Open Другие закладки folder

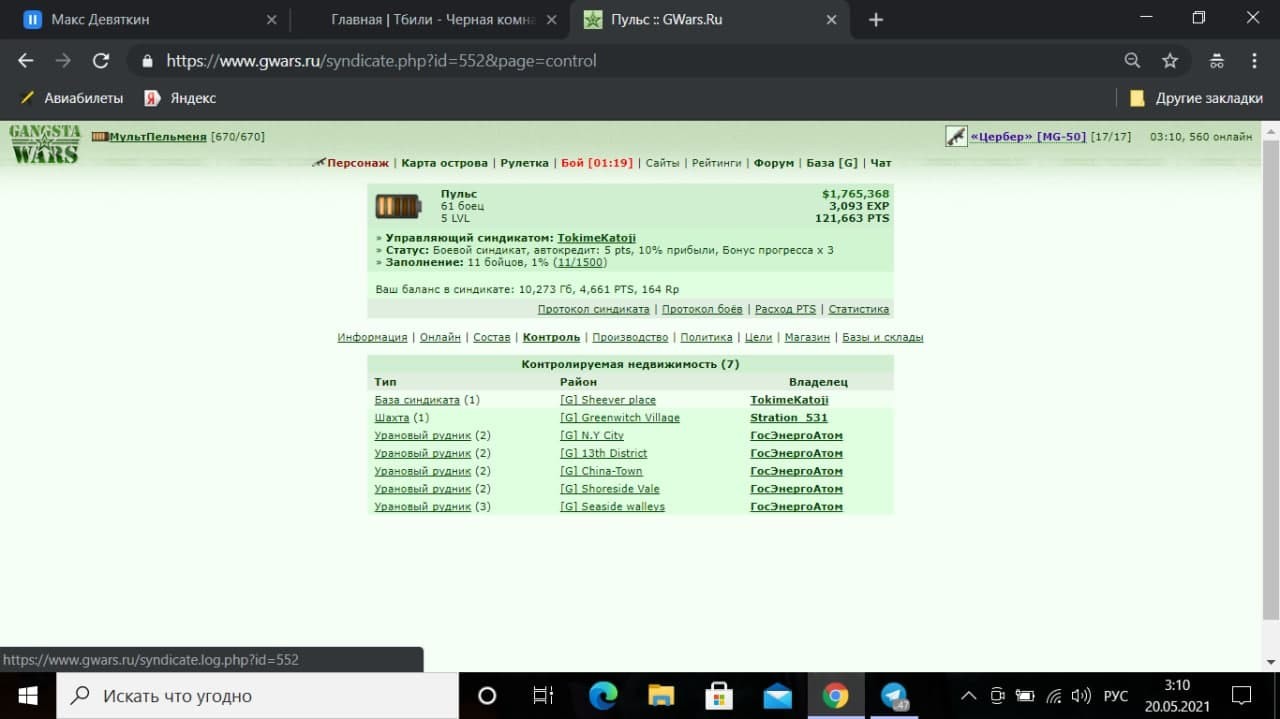(x=1196, y=98)
